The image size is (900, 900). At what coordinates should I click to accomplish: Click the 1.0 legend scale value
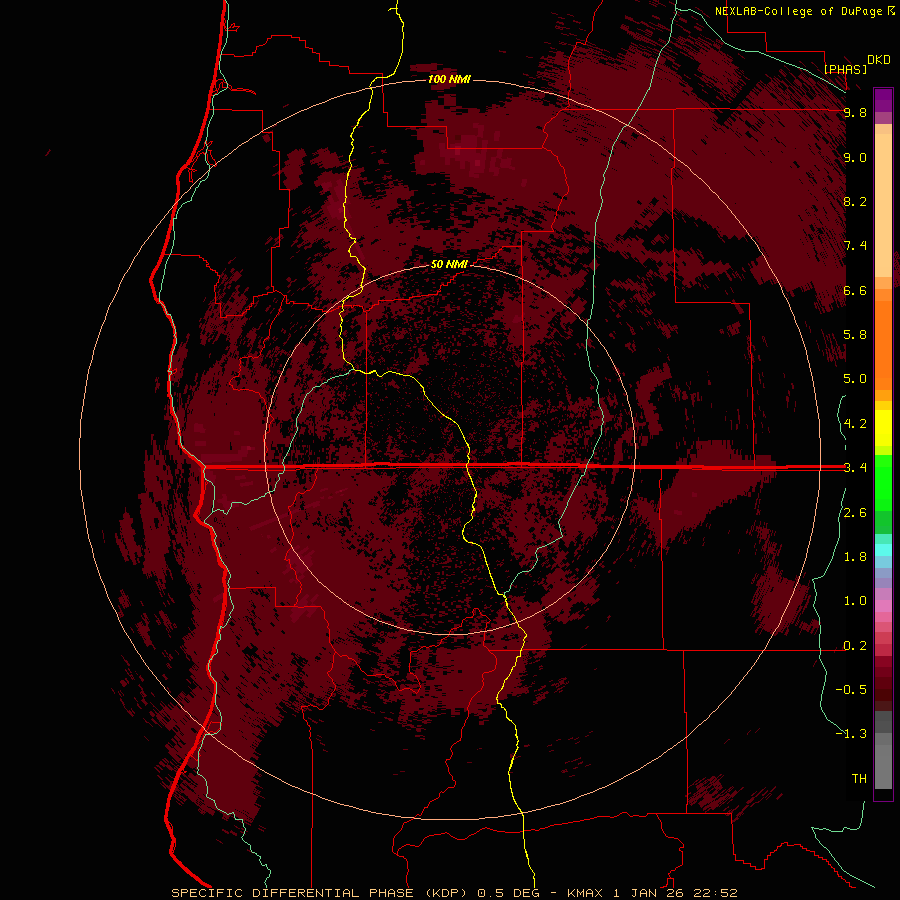(855, 601)
